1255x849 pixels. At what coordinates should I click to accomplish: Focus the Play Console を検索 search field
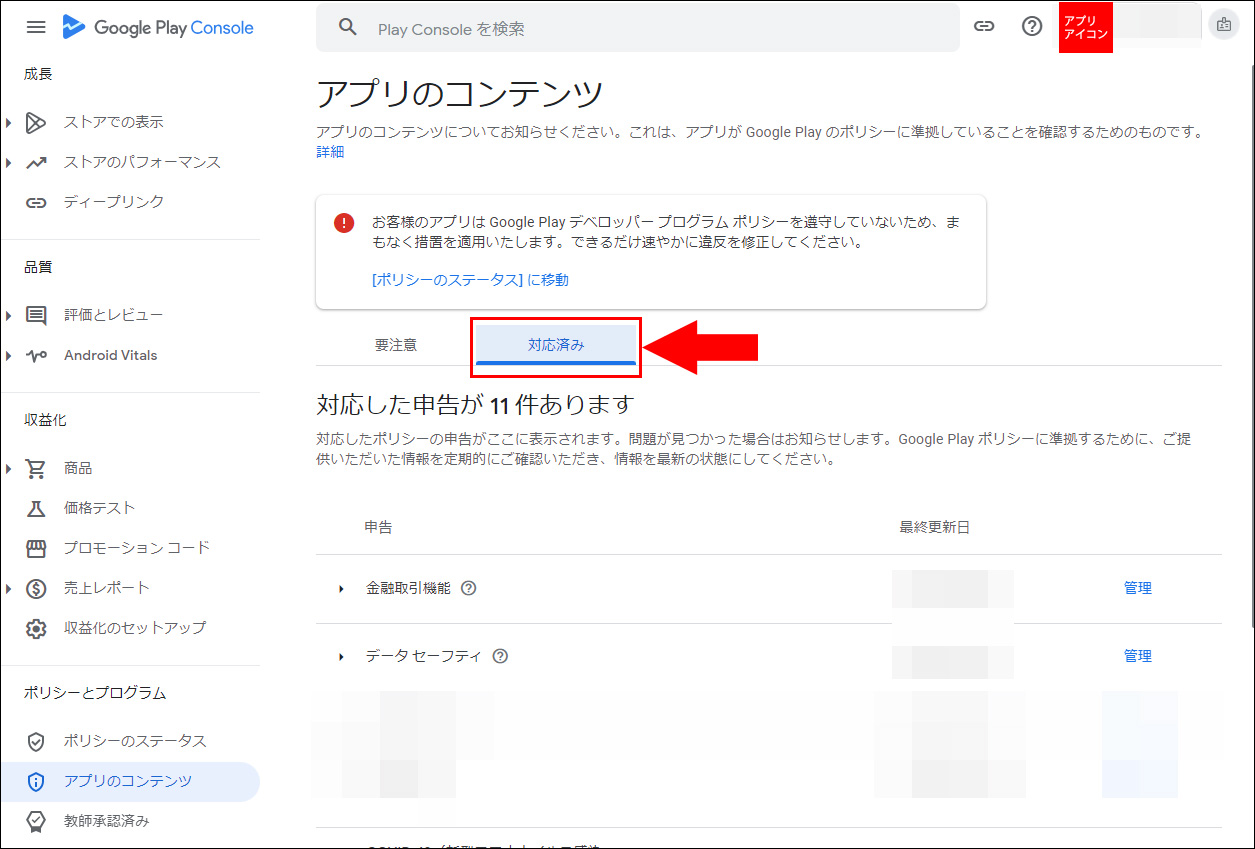click(x=637, y=28)
